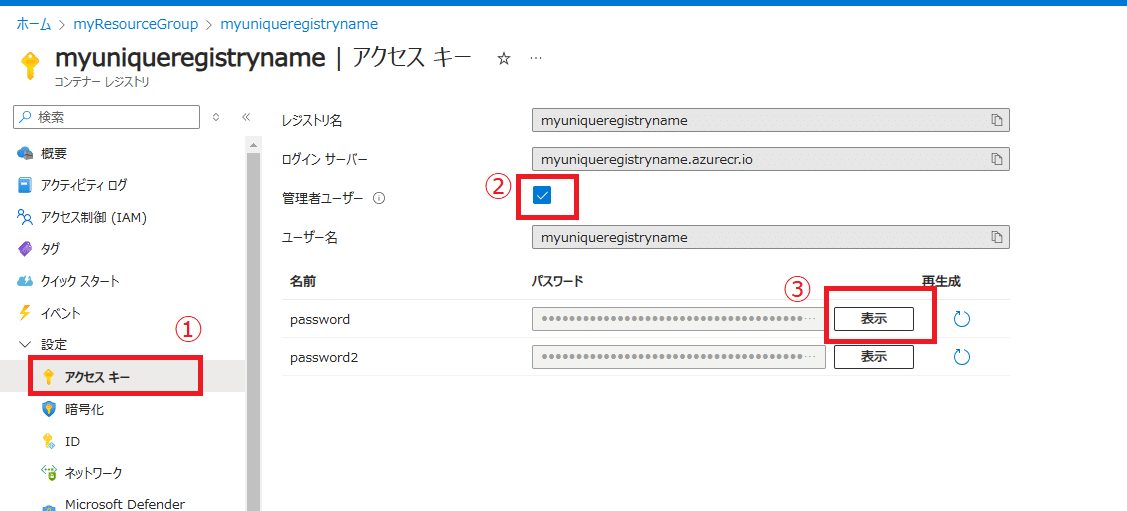Click myuniqueregistryname breadcrumb link
Image resolution: width=1127 pixels, height=511 pixels.
(299, 24)
